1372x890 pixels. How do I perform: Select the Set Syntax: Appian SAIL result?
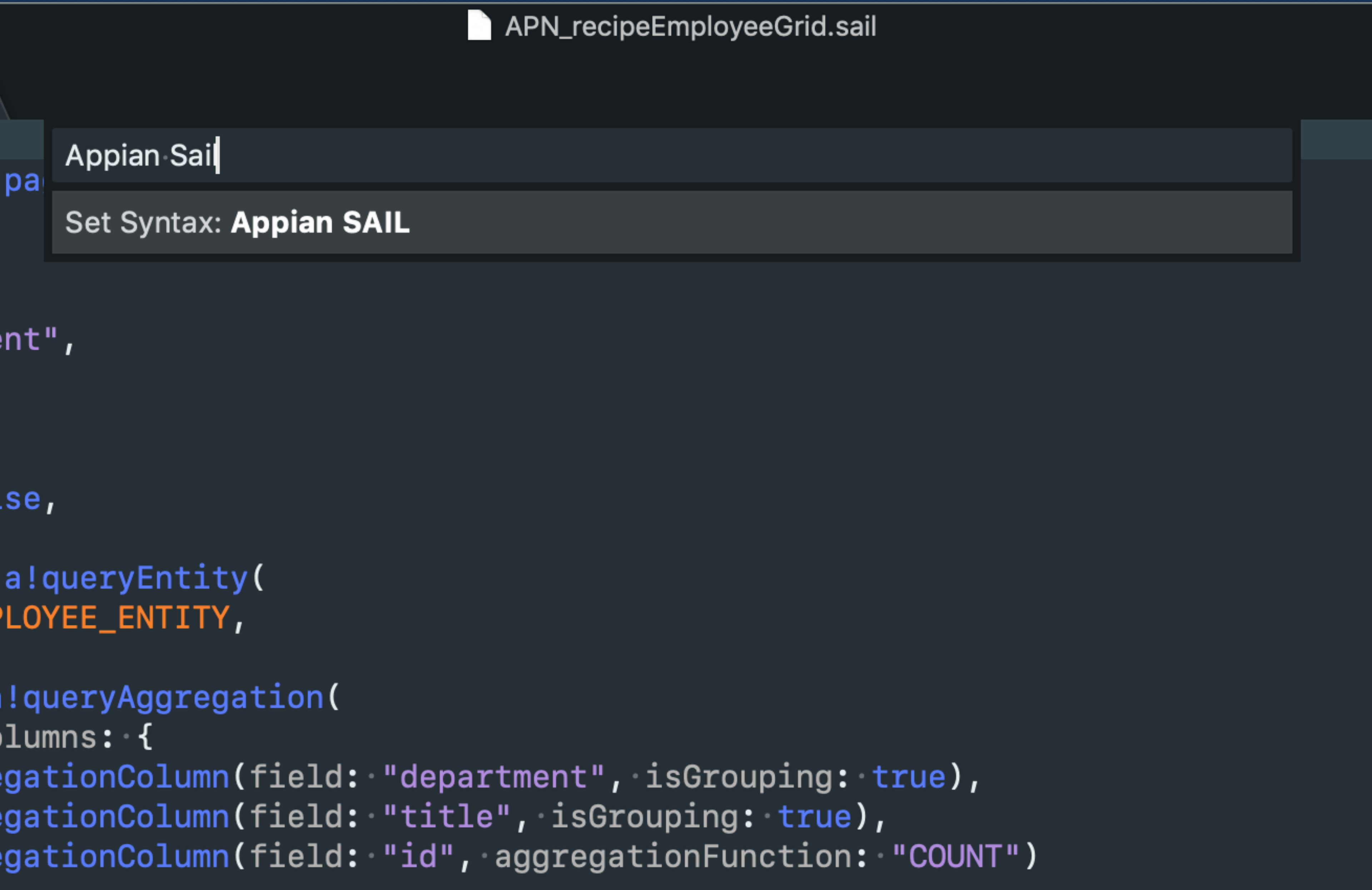pyautogui.click(x=672, y=222)
